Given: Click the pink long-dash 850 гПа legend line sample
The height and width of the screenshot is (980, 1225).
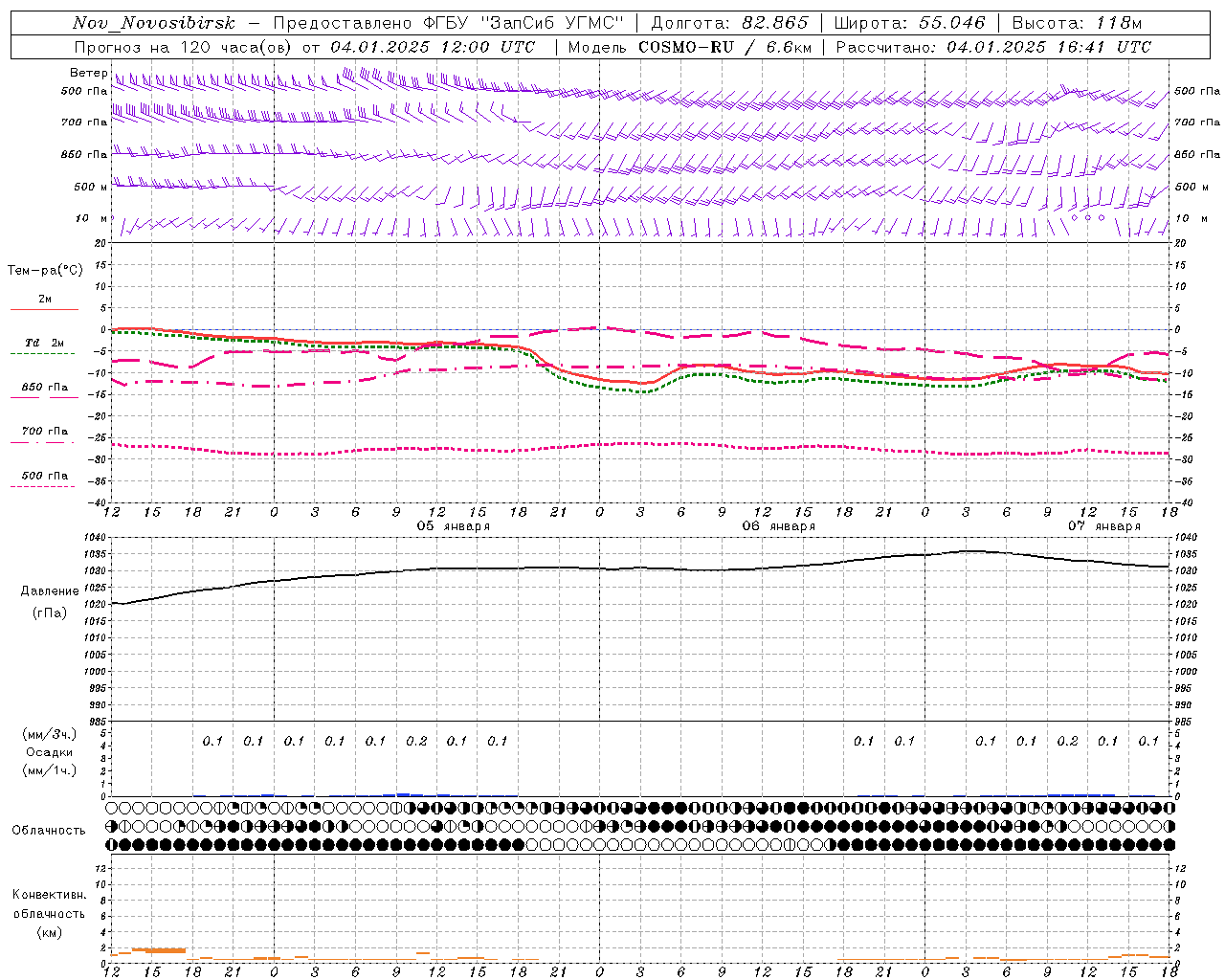Looking at the screenshot, I should (44, 397).
